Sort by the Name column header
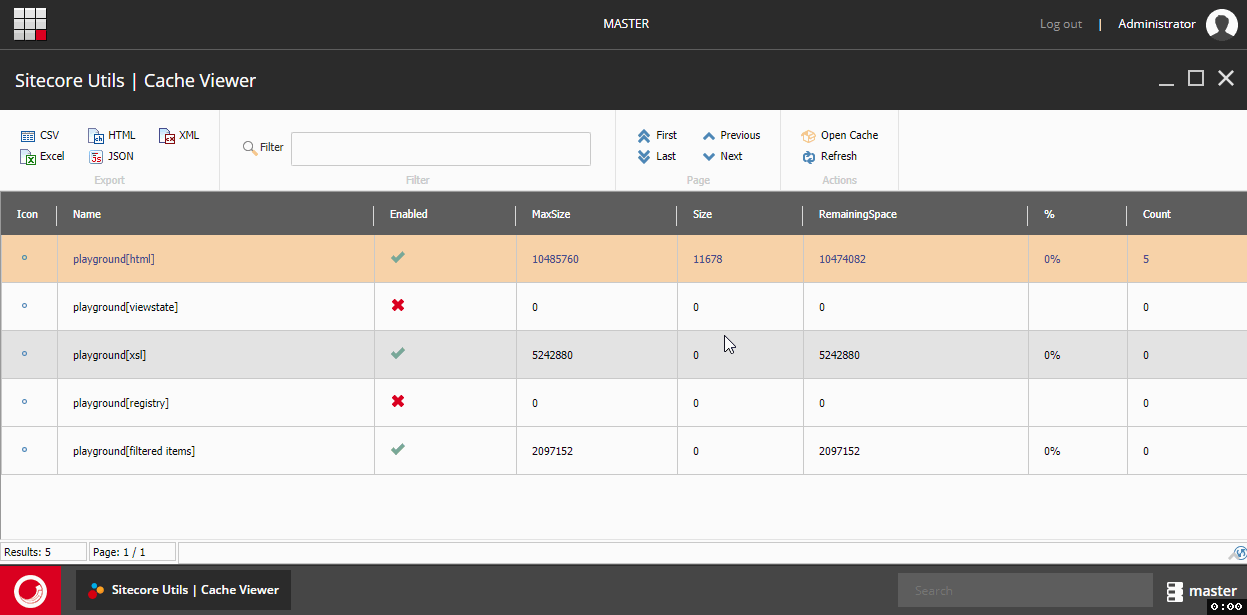 point(87,214)
